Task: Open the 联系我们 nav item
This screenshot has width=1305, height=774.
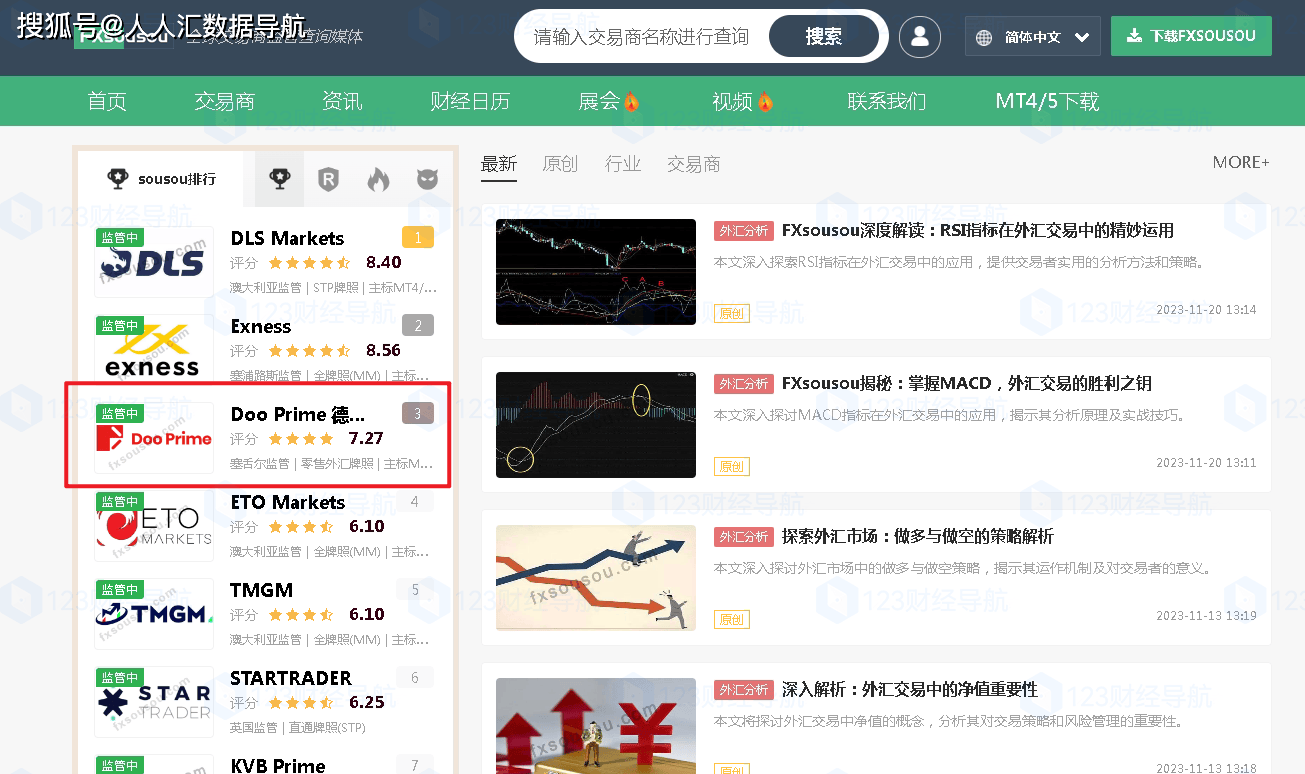Action: click(x=887, y=101)
